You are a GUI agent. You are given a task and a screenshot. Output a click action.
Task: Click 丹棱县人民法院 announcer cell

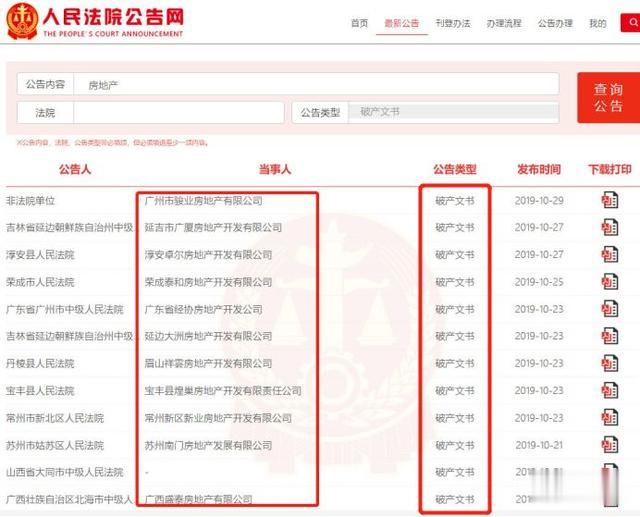40,364
